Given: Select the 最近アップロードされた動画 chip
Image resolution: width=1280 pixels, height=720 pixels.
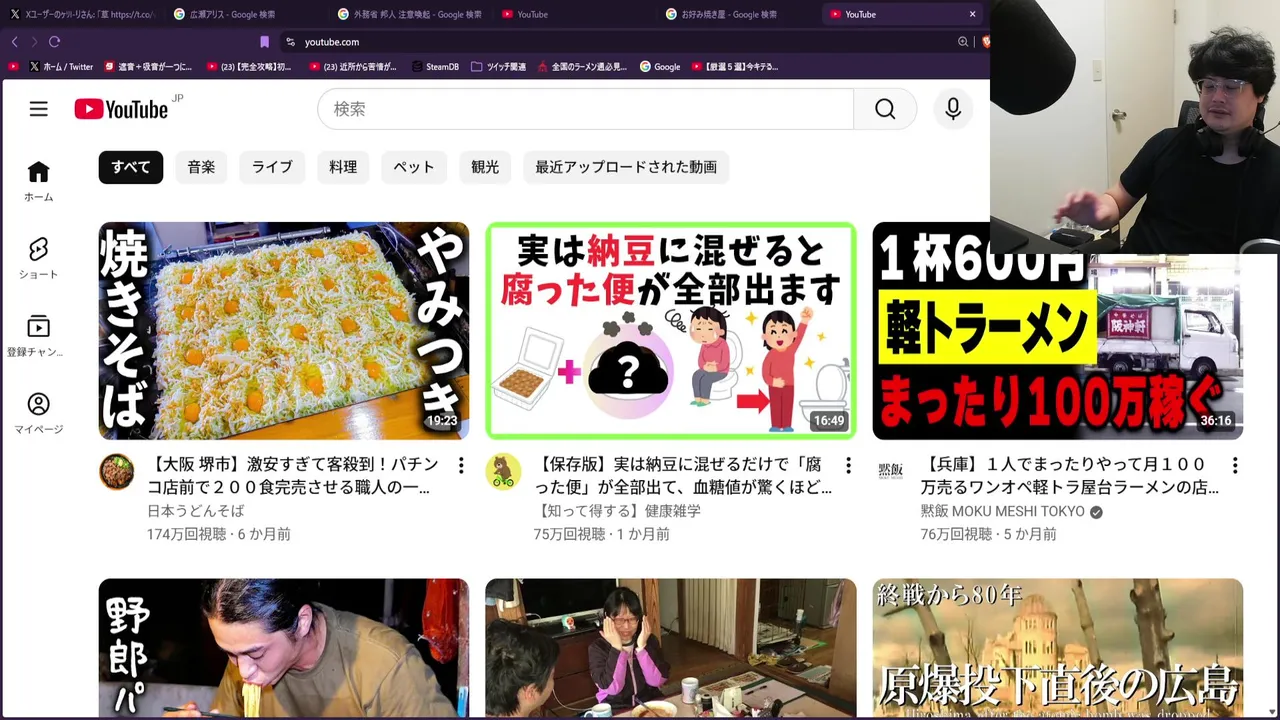Looking at the screenshot, I should point(626,167).
